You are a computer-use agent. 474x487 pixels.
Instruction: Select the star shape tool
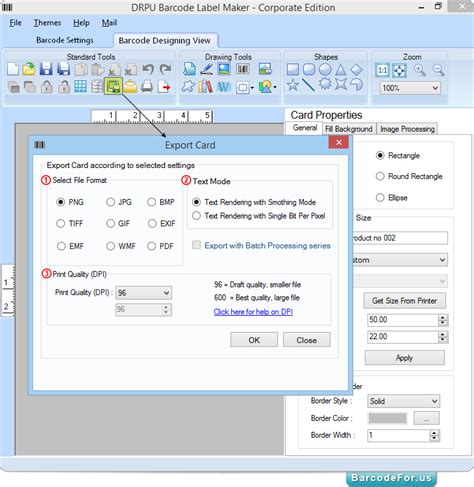(292, 85)
